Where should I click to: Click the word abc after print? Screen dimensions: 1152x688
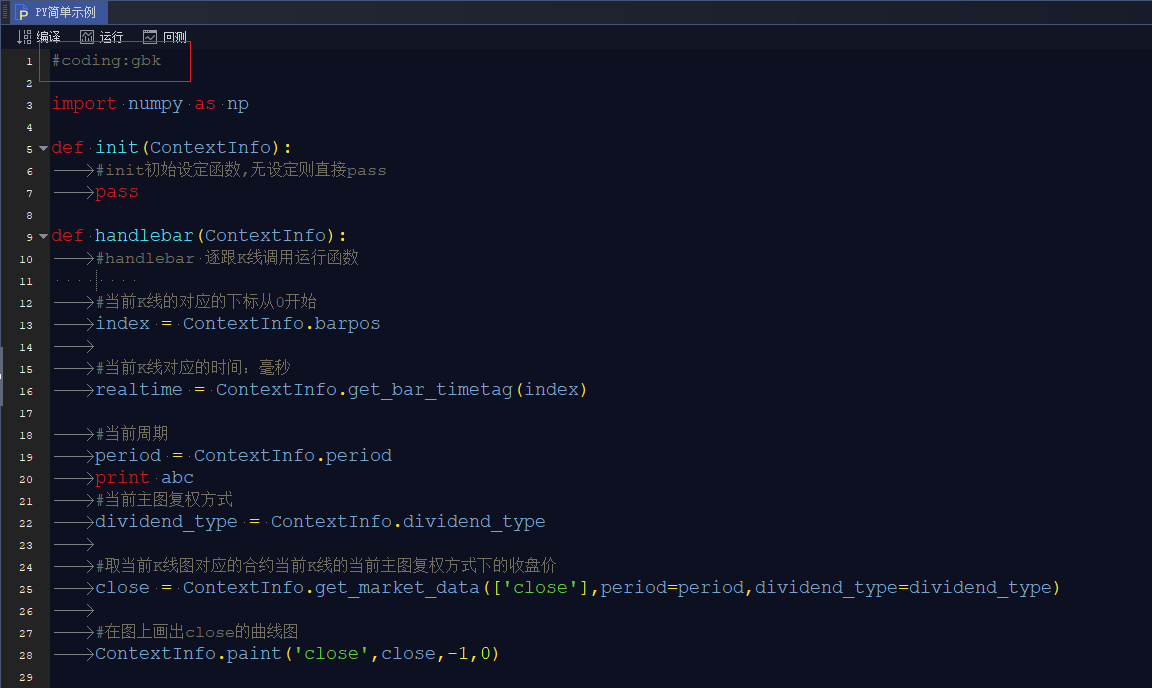pos(177,478)
